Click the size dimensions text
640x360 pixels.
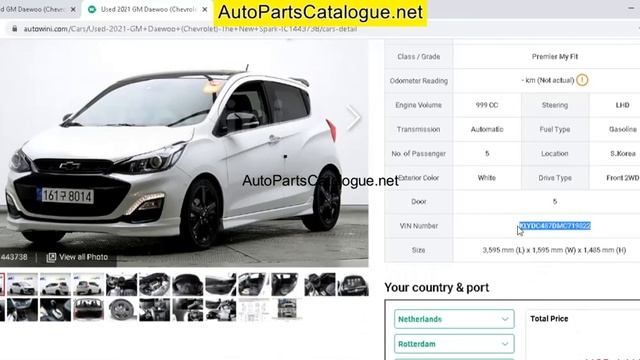coord(554,250)
